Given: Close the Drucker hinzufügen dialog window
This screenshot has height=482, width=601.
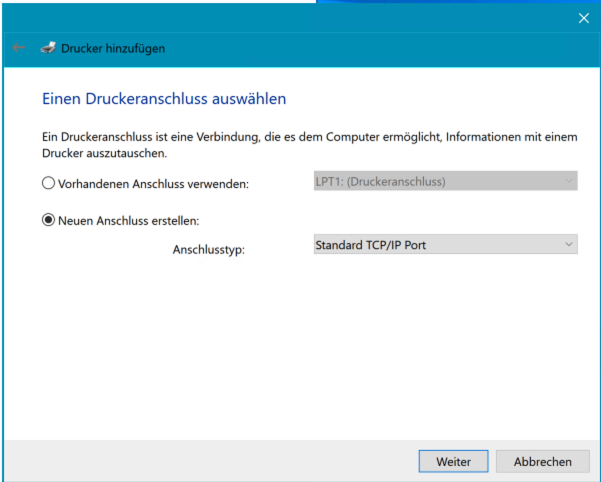Looking at the screenshot, I should tap(584, 18).
